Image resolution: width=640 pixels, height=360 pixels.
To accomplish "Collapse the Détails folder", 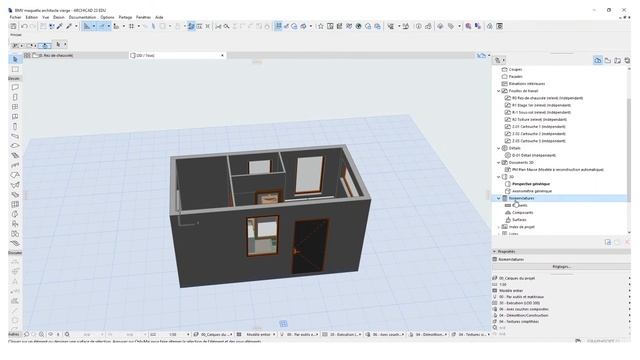I will click(499, 148).
